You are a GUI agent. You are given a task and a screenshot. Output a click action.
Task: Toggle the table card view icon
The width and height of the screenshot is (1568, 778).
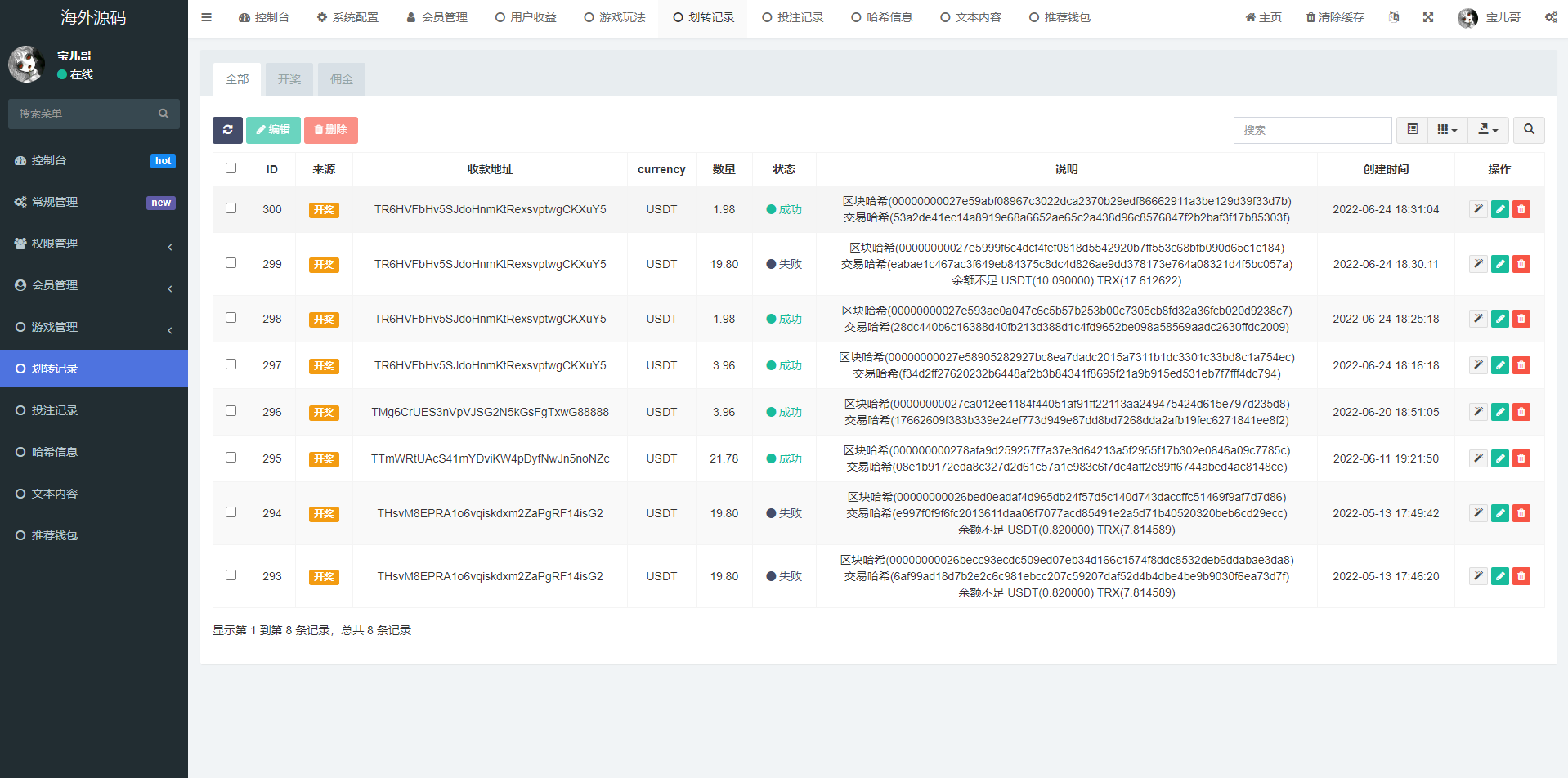(x=1412, y=130)
